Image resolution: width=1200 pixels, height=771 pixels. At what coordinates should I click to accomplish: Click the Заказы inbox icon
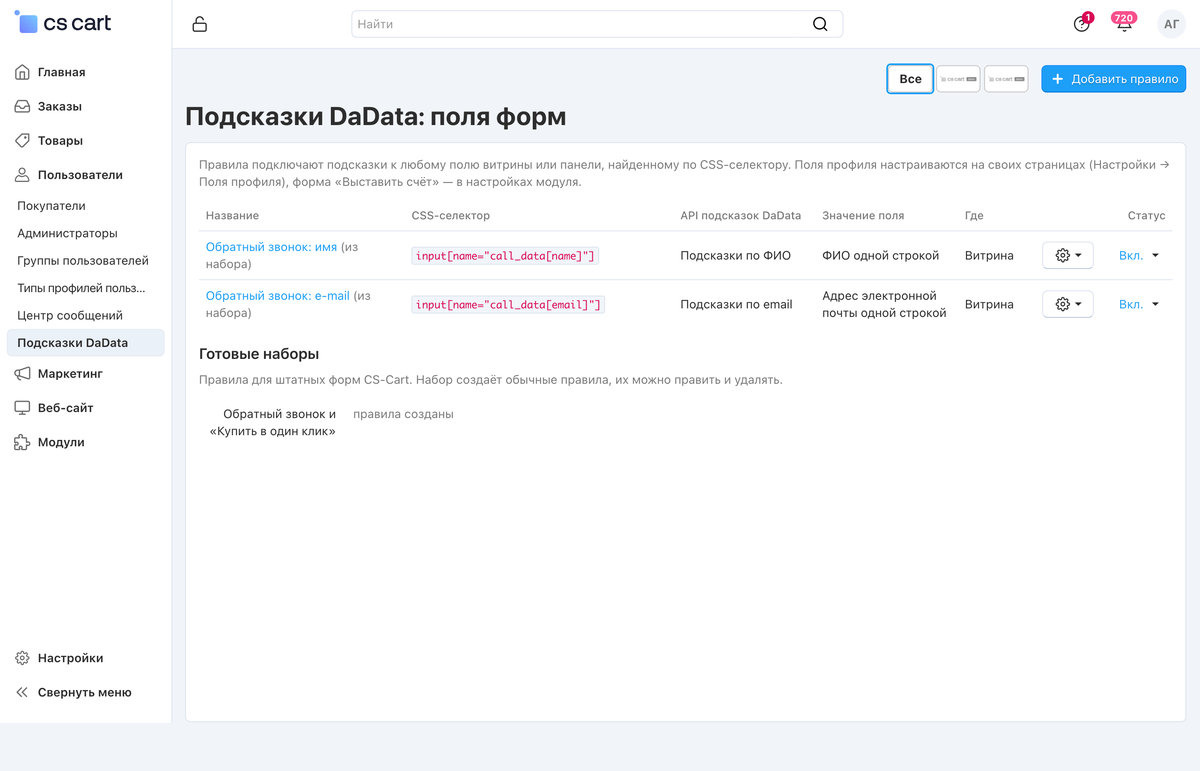click(x=23, y=106)
